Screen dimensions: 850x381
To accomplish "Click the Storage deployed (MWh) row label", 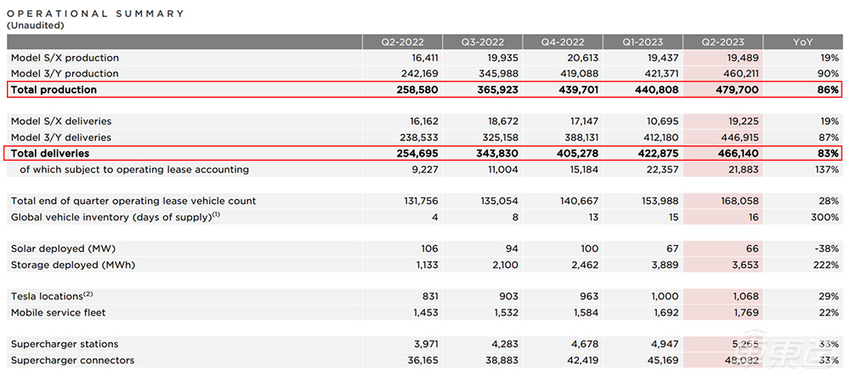I will point(73,265).
